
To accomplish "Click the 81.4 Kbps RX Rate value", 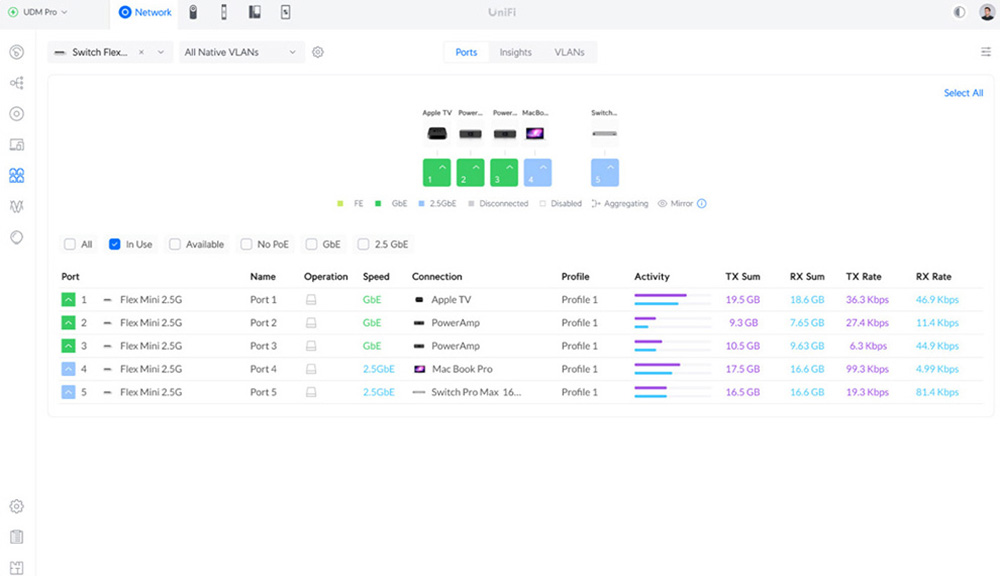I will (937, 392).
